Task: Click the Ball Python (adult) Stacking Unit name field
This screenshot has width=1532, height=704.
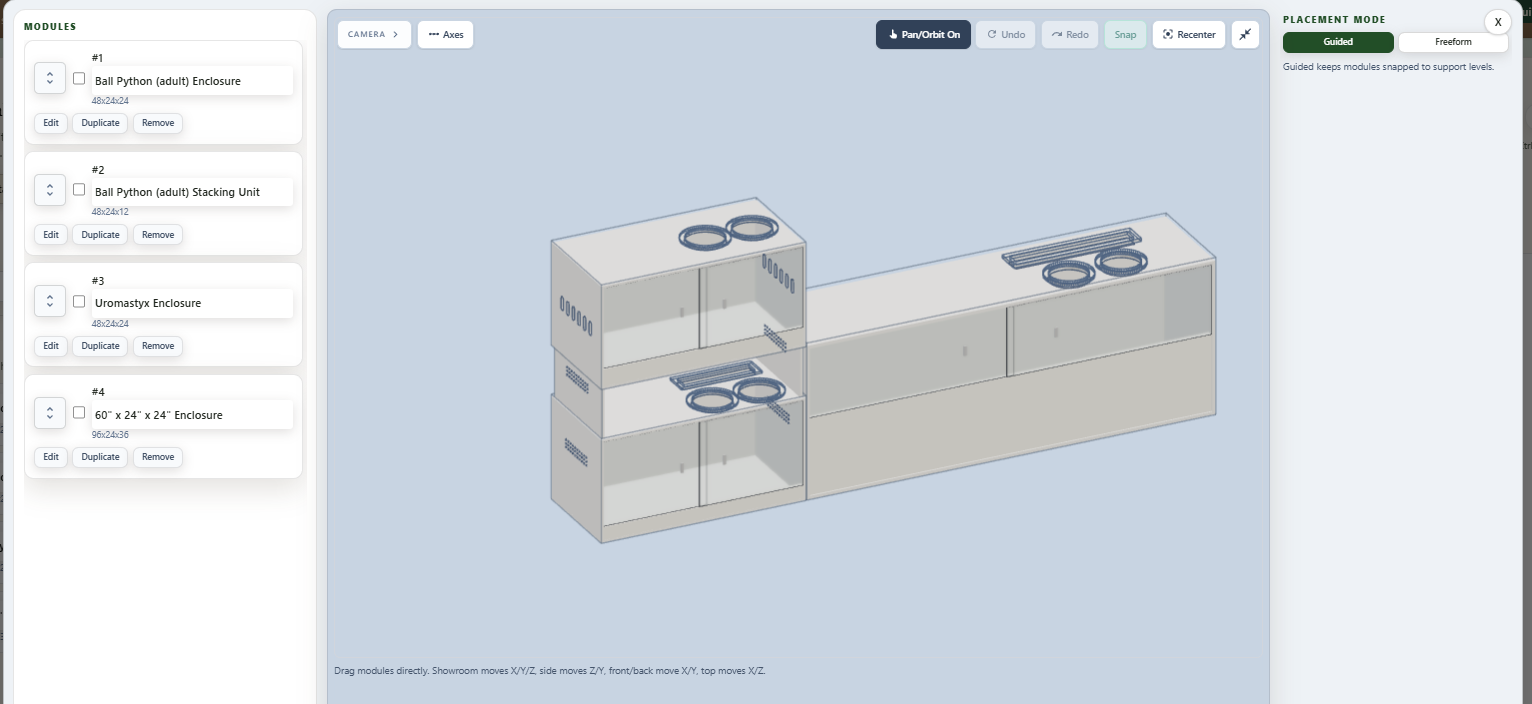Action: tap(192, 192)
